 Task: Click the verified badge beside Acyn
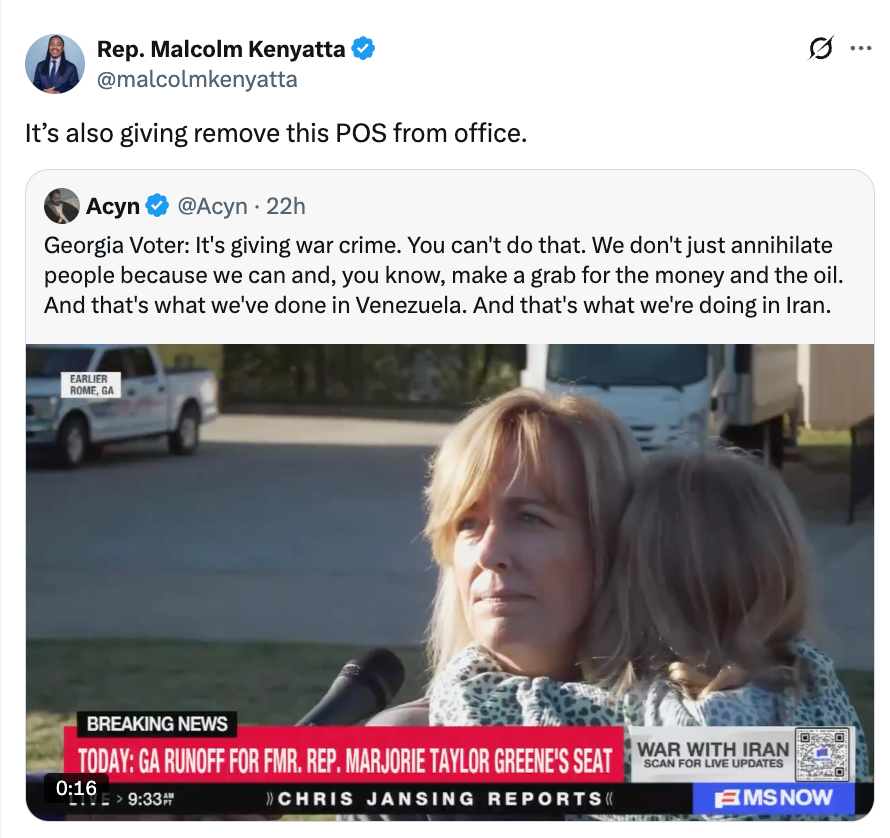[x=157, y=206]
